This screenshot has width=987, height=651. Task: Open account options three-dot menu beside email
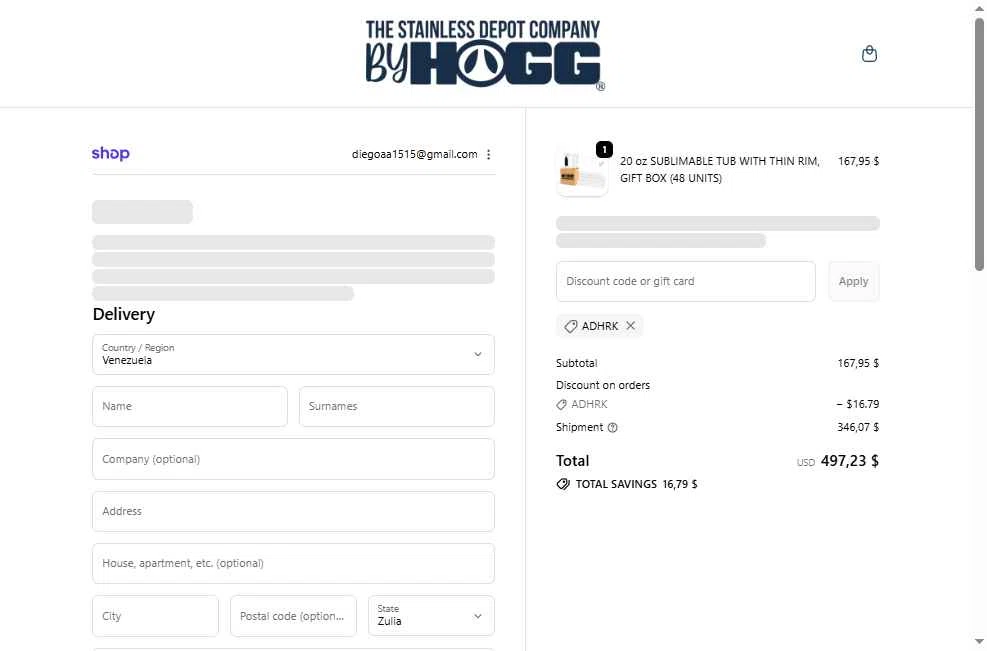(488, 154)
